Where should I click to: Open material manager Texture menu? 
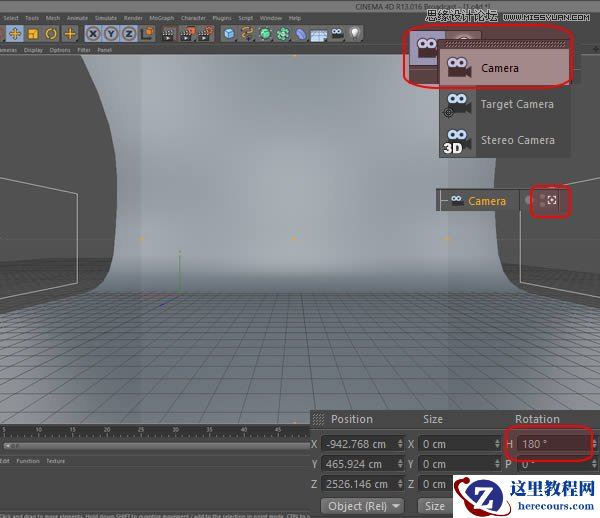pyautogui.click(x=55, y=461)
